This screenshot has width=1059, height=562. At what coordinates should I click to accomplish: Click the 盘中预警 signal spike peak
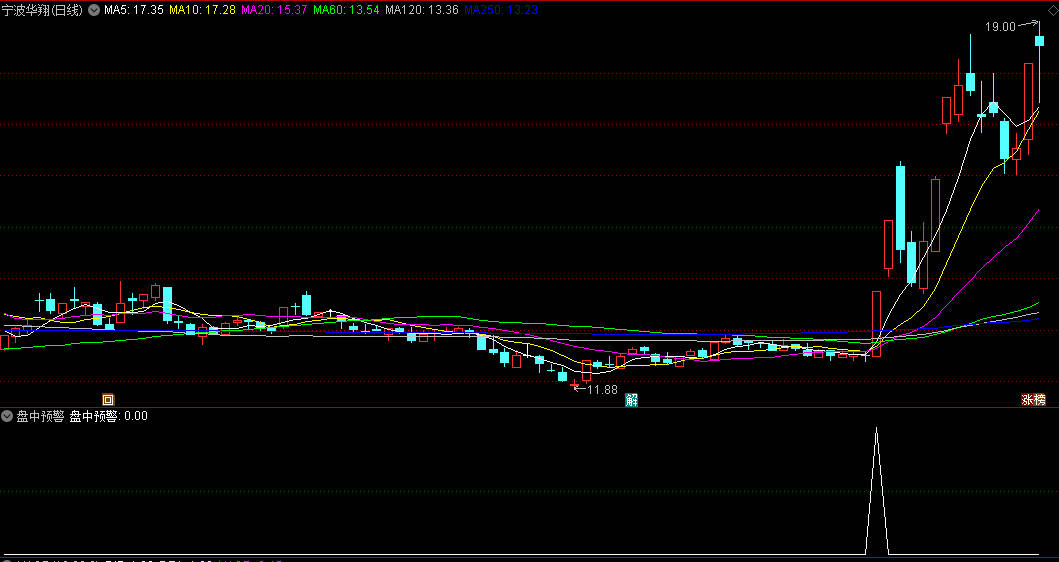(x=877, y=430)
